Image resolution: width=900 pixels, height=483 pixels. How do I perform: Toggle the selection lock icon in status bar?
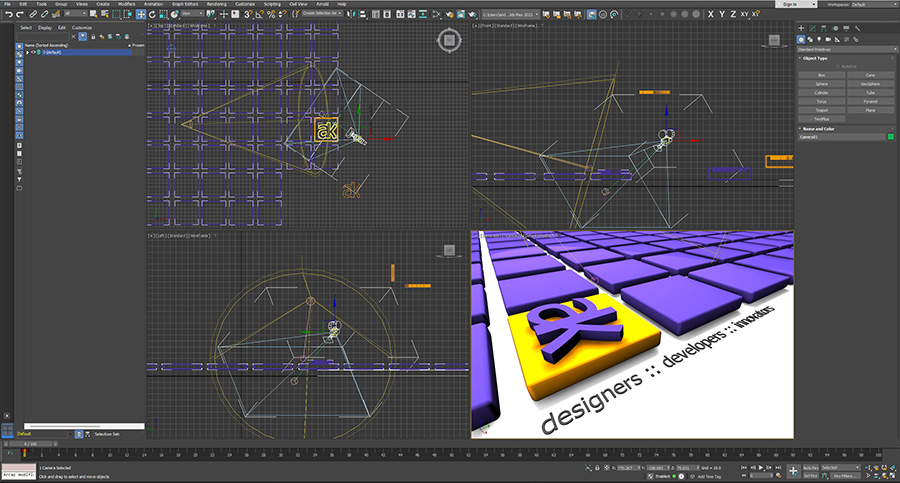(597, 467)
